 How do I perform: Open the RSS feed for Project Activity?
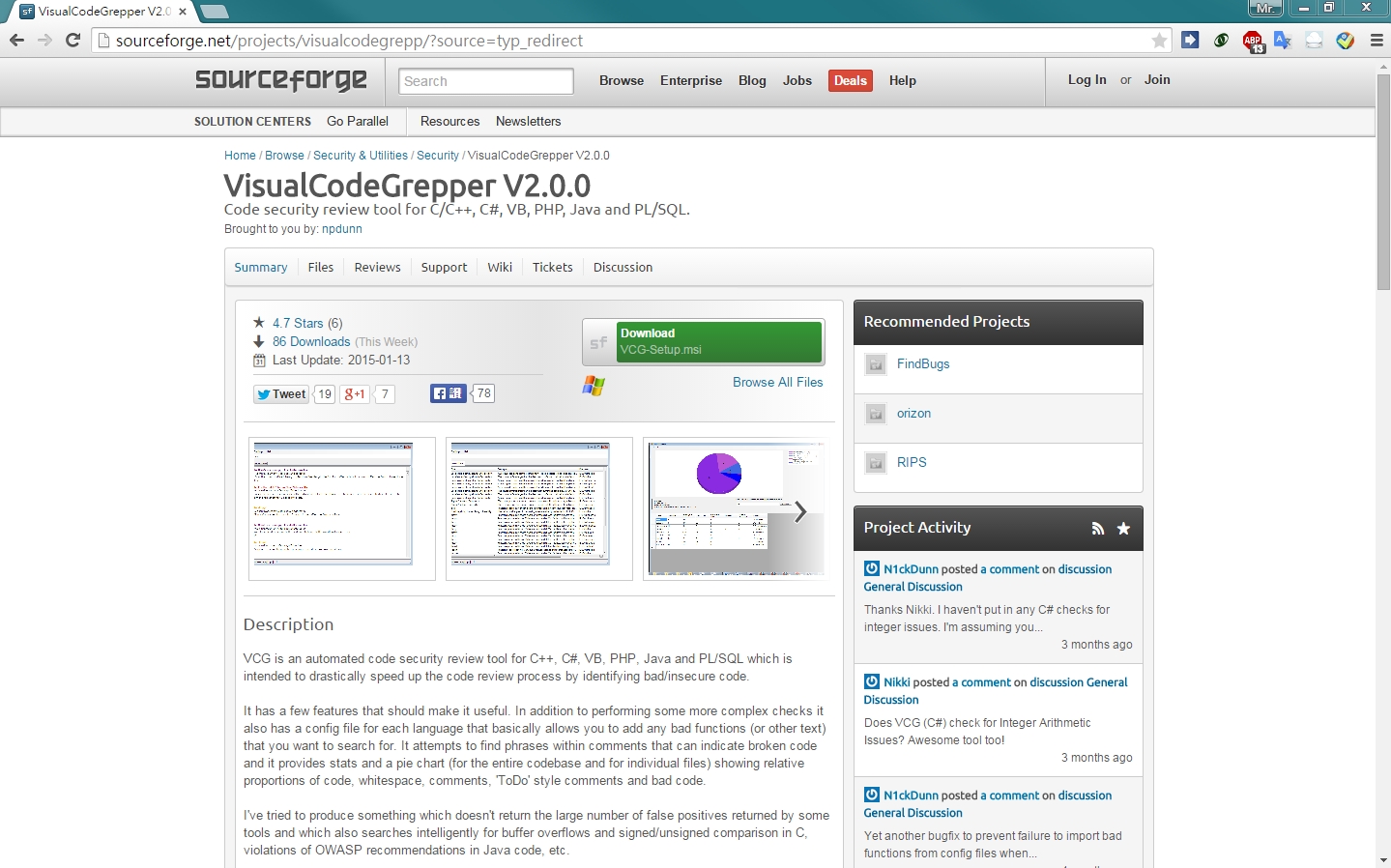click(x=1098, y=529)
